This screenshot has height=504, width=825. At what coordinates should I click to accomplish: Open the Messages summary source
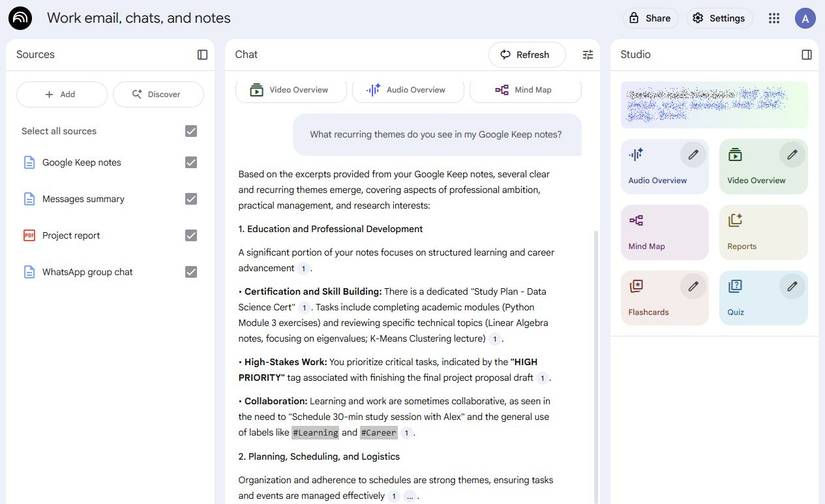click(x=83, y=199)
